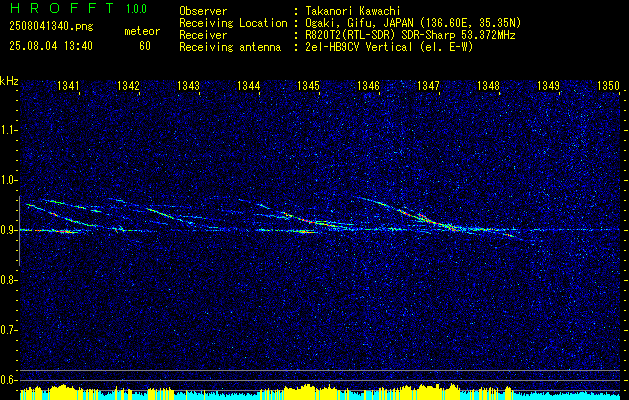Click time axis marker 1347
The width and height of the screenshot is (629, 400).
point(428,85)
